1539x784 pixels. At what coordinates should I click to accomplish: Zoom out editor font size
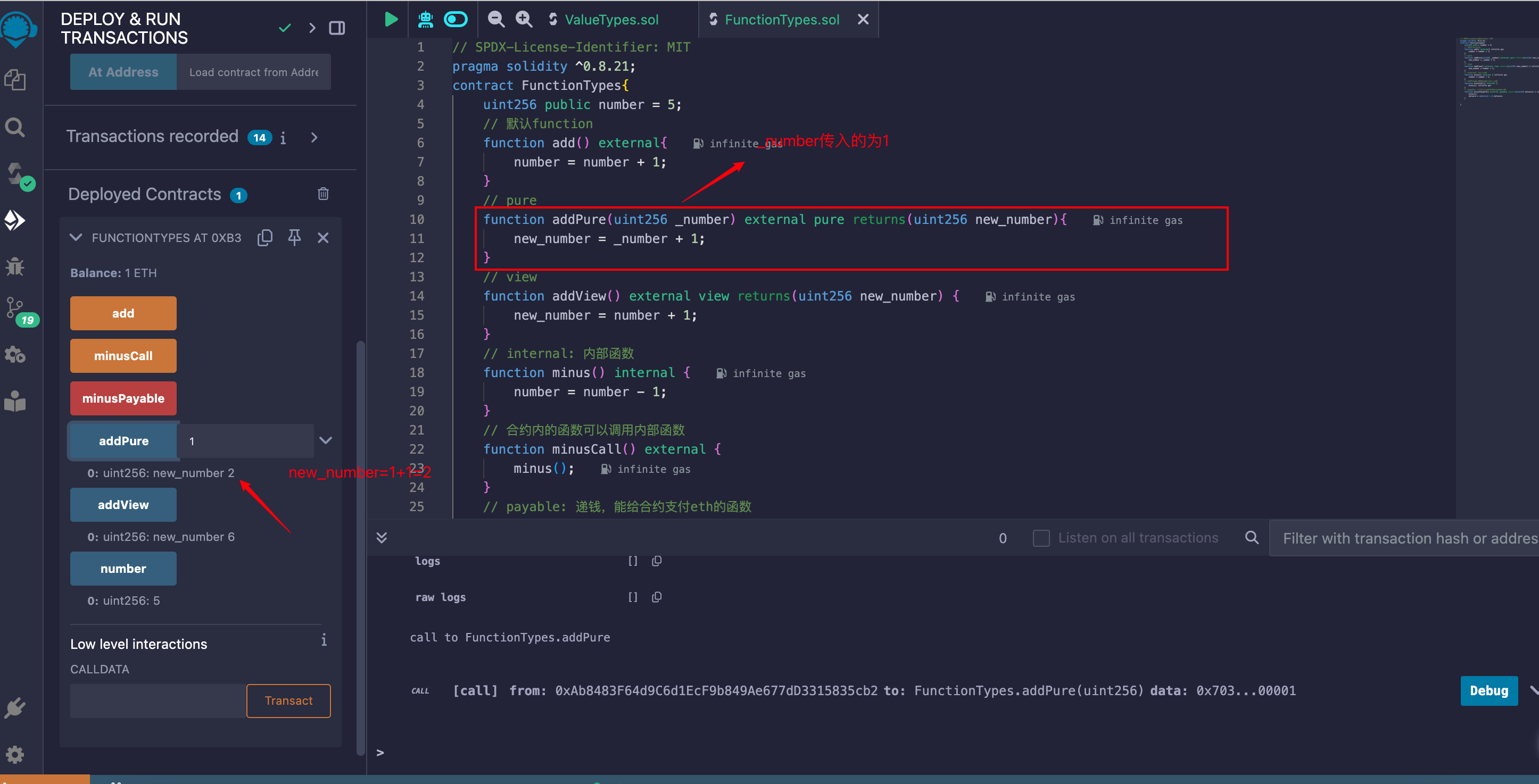pos(496,20)
